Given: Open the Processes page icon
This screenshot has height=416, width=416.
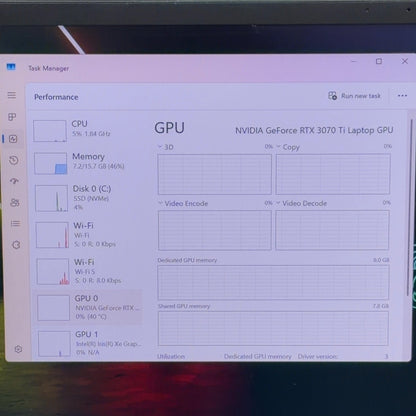Looking at the screenshot, I should 12,117.
